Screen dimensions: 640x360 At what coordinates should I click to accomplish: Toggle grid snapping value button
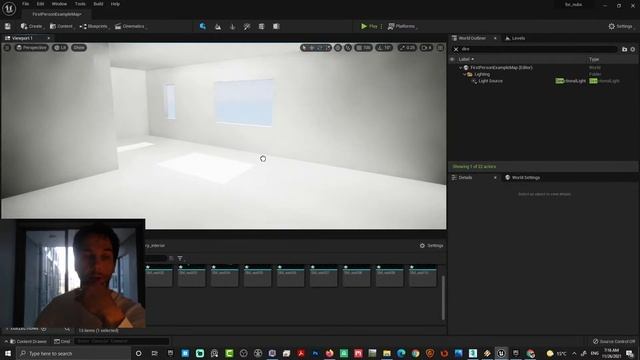coord(364,48)
